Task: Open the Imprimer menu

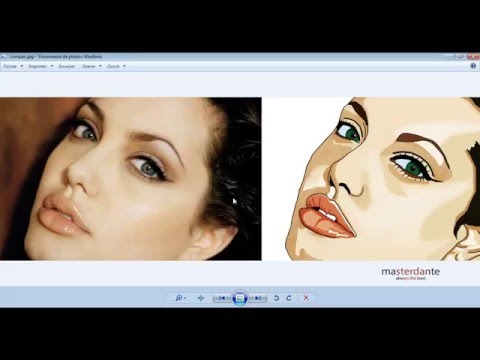Action: 37,66
